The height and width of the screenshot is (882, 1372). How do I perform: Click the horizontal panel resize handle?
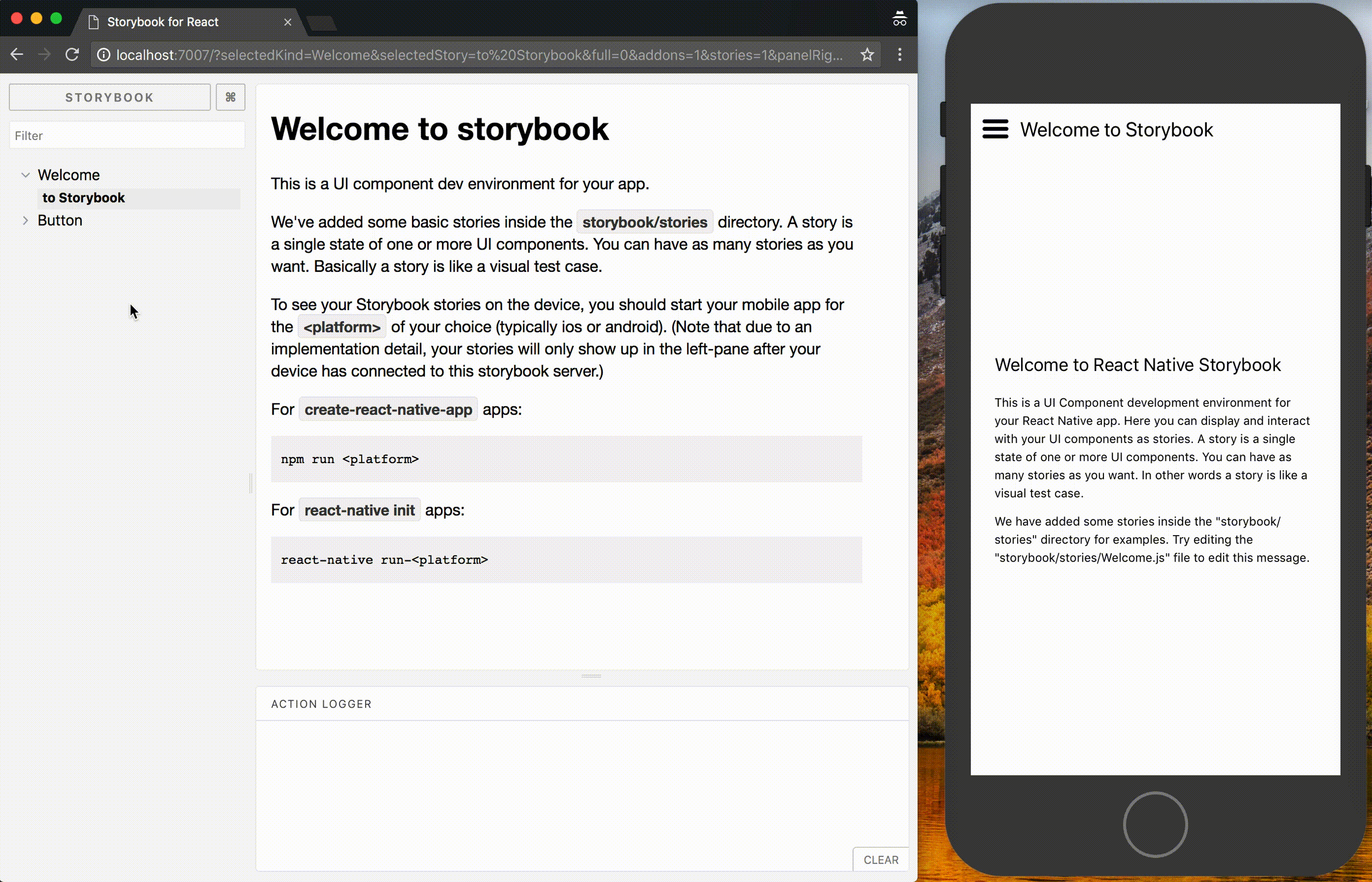[x=591, y=676]
